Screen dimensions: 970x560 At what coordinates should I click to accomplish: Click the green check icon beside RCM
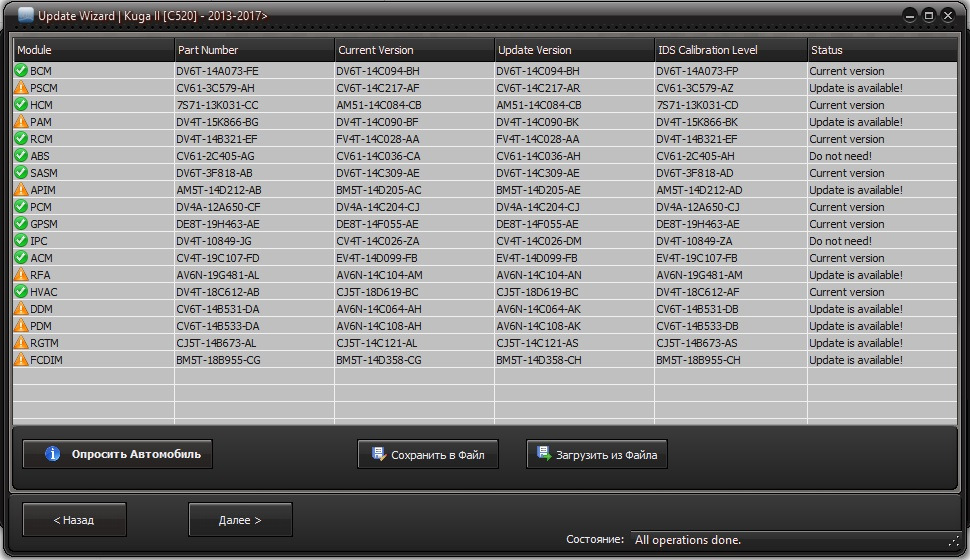(x=21, y=139)
